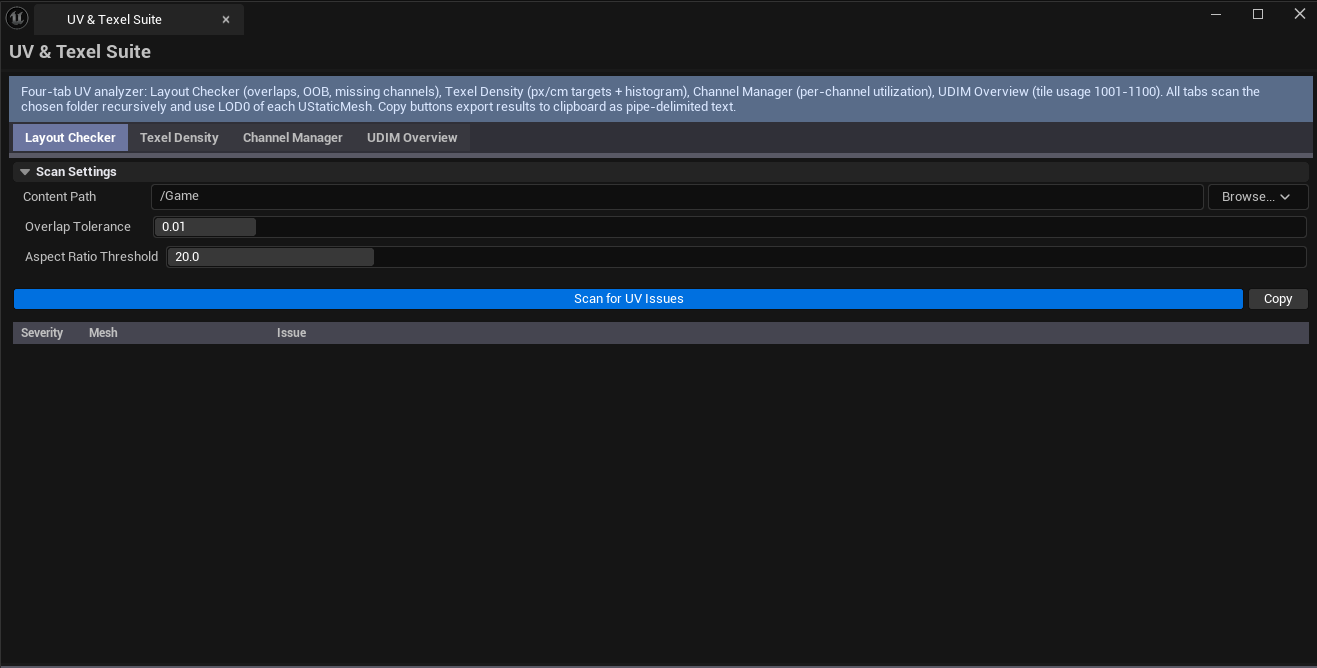Adjust the Aspect Ratio Threshold slider
The height and width of the screenshot is (668, 1317).
point(736,257)
